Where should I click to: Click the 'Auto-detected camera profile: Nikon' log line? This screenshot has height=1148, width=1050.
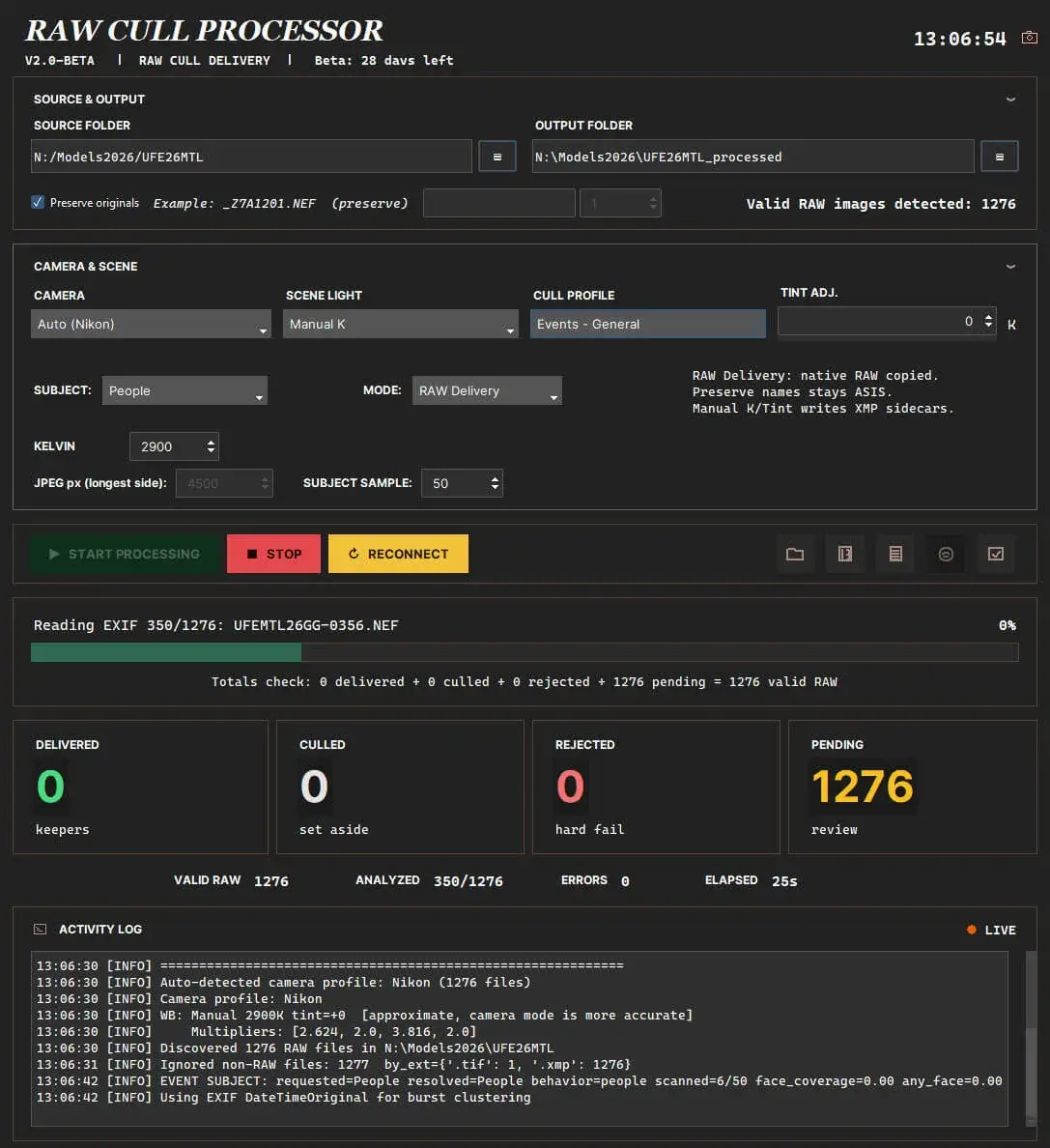point(283,983)
